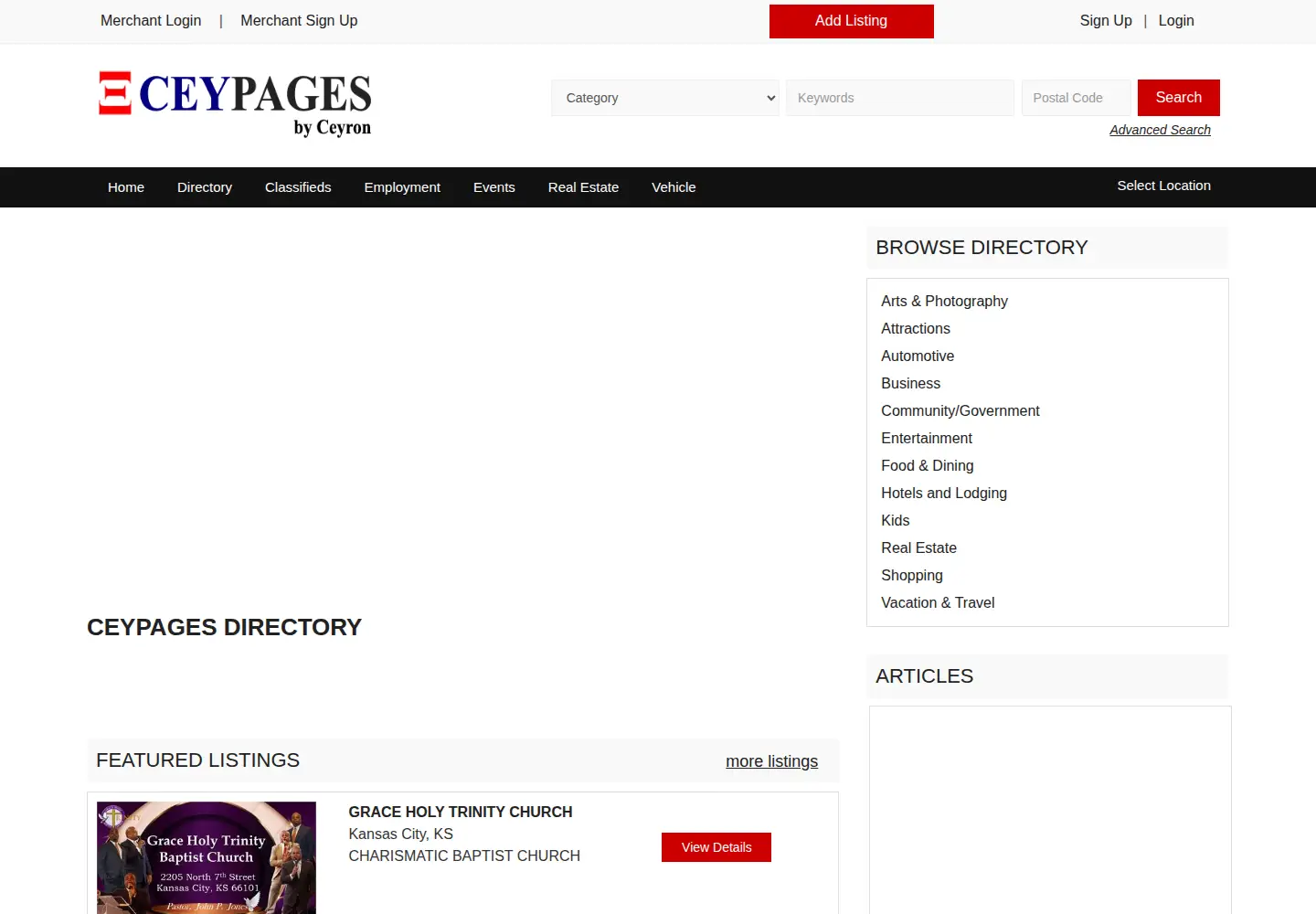Open the Directory menu item
This screenshot has width=1316, height=914.
pyautogui.click(x=205, y=187)
